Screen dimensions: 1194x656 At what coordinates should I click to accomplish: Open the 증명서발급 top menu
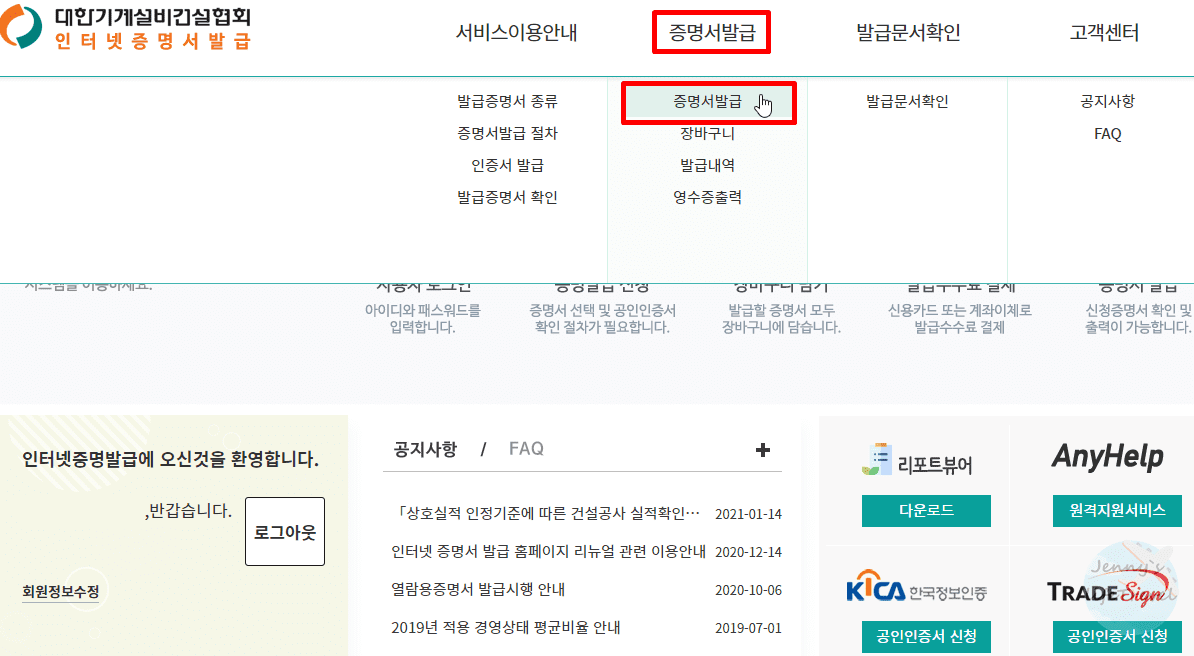[712, 33]
